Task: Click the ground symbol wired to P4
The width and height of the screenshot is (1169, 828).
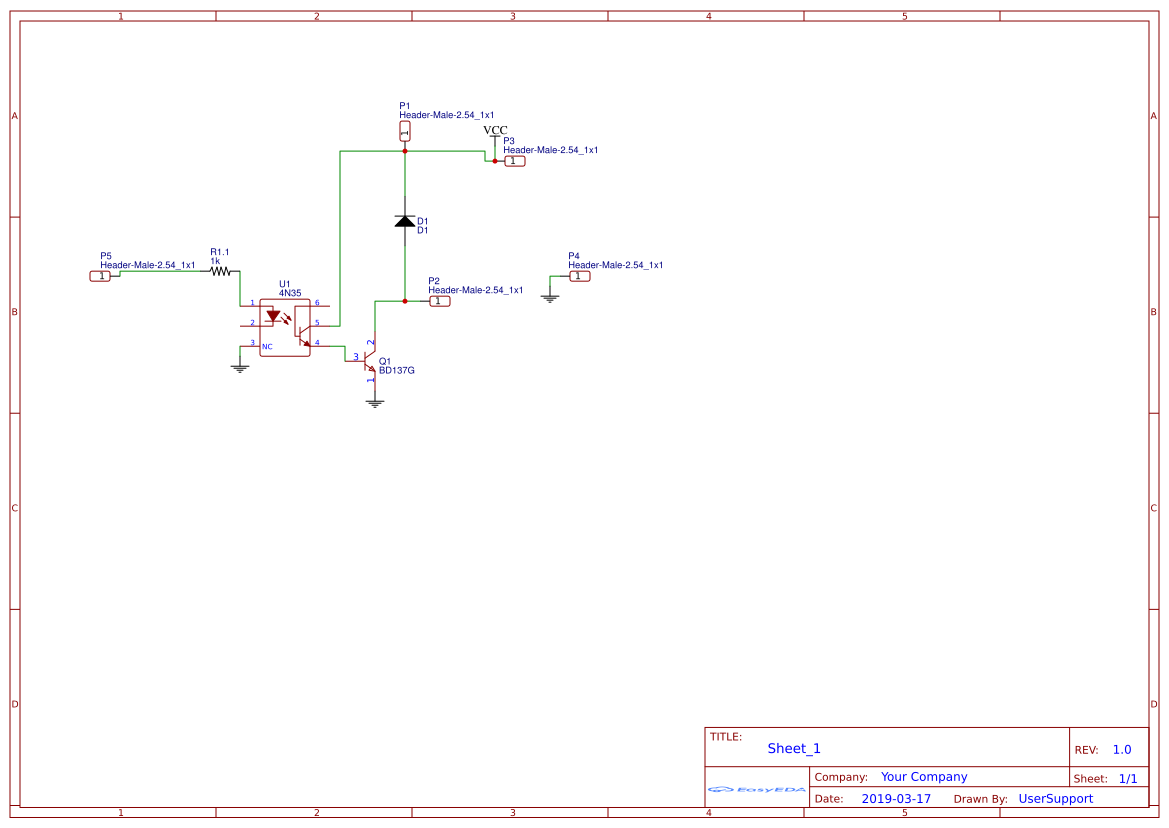Action: 550,299
